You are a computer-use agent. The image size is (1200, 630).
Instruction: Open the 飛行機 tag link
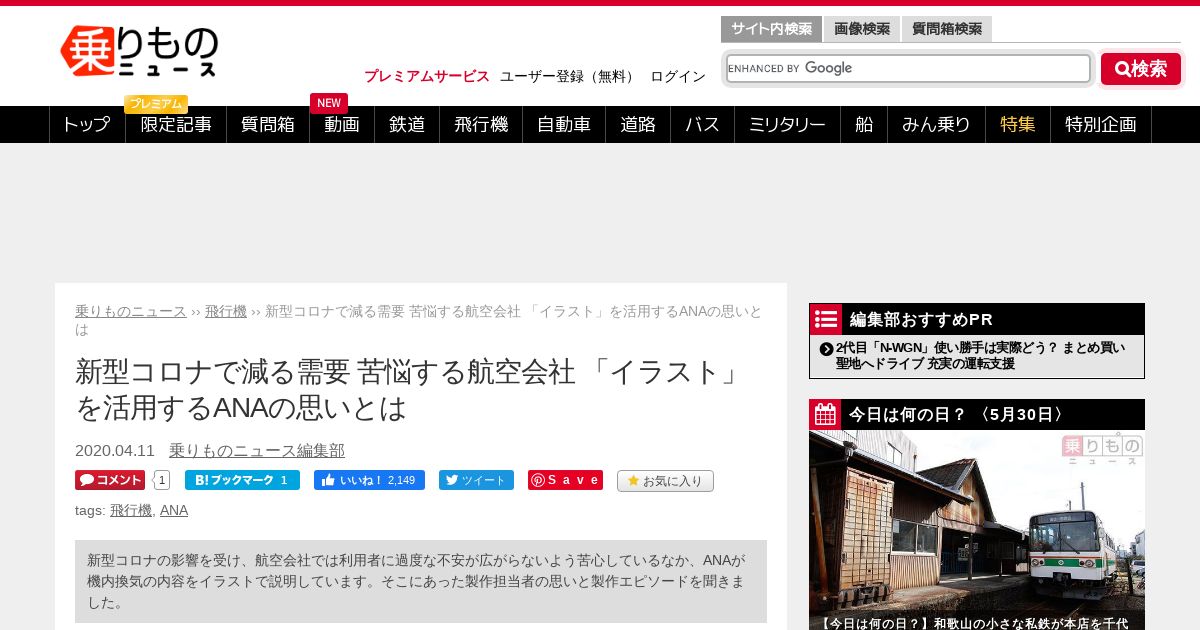[131, 510]
